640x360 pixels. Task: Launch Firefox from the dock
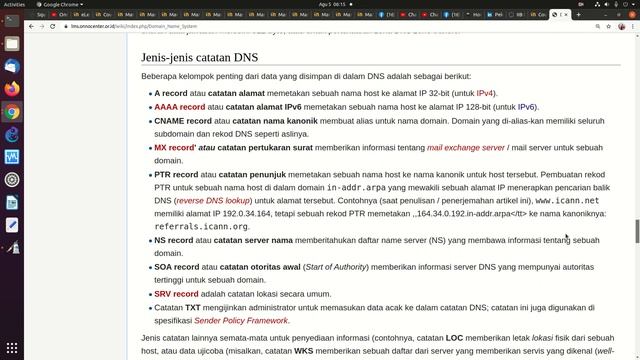pyautogui.click(x=12, y=89)
